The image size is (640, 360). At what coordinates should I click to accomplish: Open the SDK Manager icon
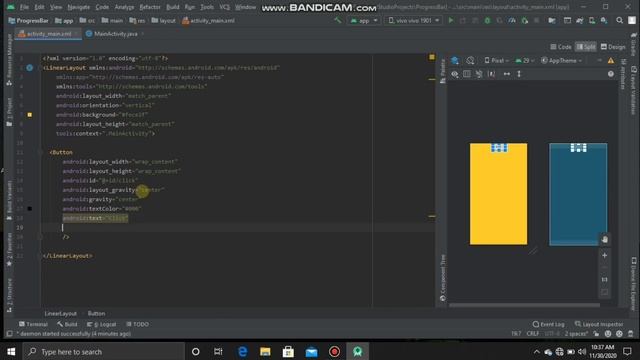[604, 20]
